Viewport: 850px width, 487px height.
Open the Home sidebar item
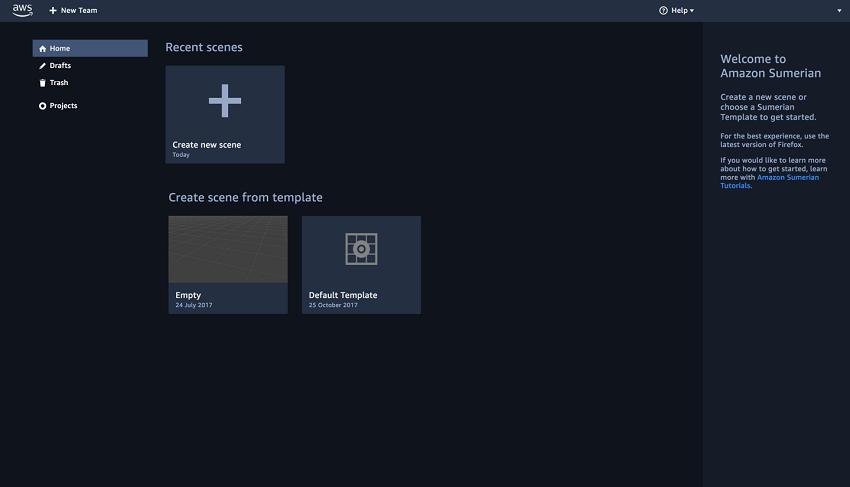[x=90, y=48]
